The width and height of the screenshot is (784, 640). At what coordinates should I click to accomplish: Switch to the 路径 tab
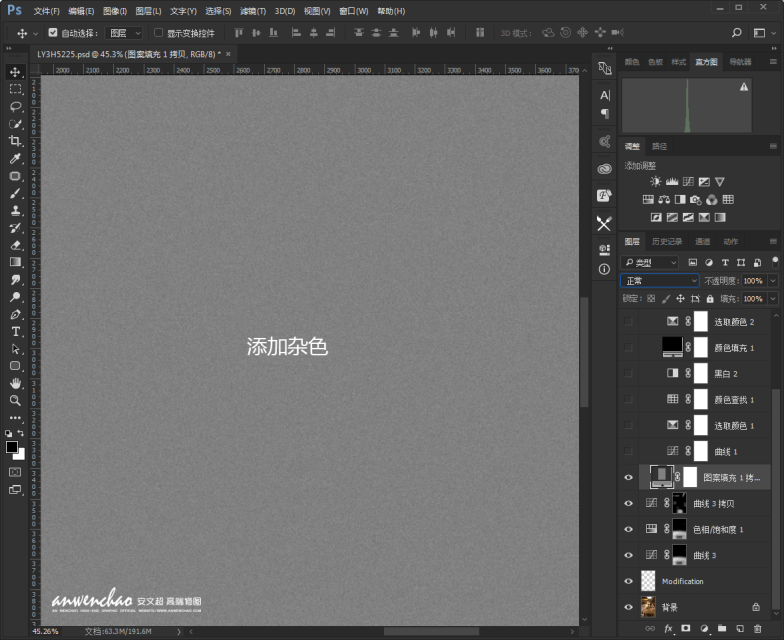[x=660, y=146]
